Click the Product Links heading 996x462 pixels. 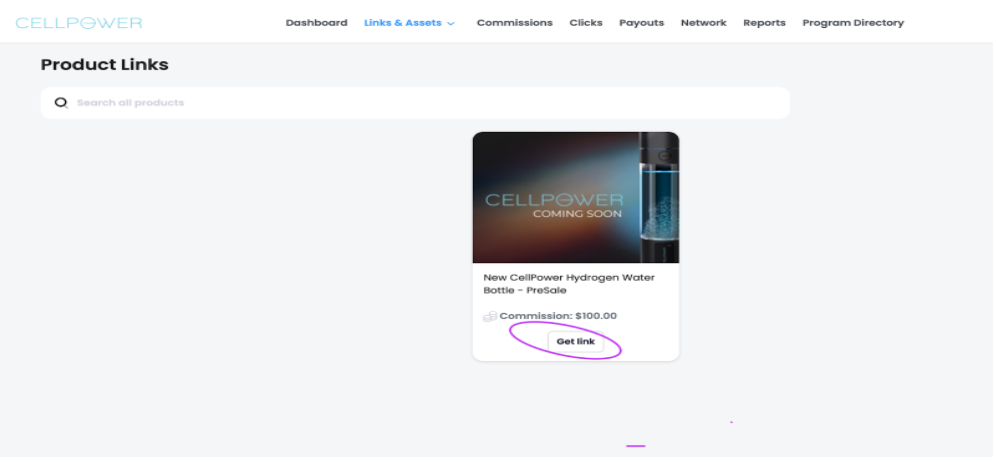(x=105, y=65)
